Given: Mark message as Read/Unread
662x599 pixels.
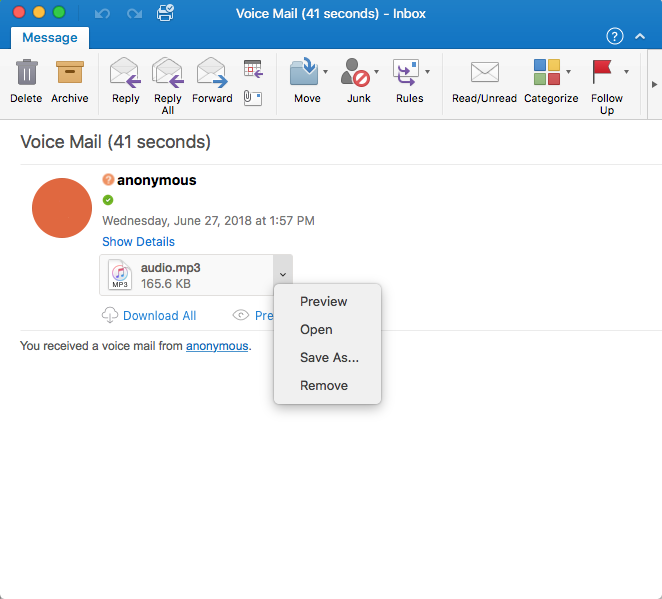Looking at the screenshot, I should pos(484,75).
